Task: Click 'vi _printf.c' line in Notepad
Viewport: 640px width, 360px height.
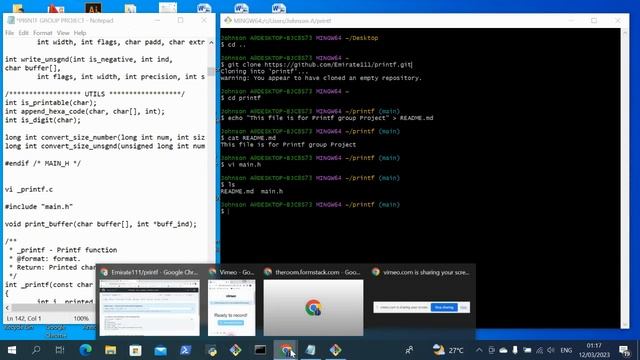Action: pos(29,189)
